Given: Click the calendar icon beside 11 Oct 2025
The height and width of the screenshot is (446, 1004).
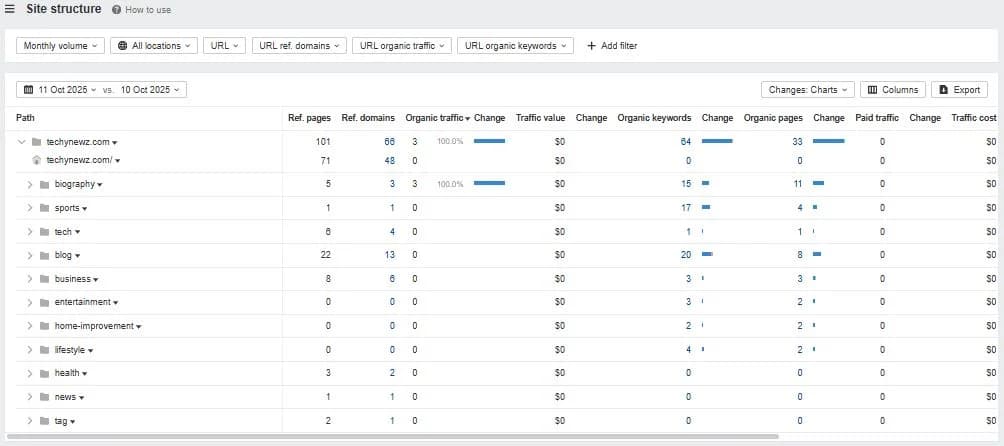Looking at the screenshot, I should coord(28,90).
